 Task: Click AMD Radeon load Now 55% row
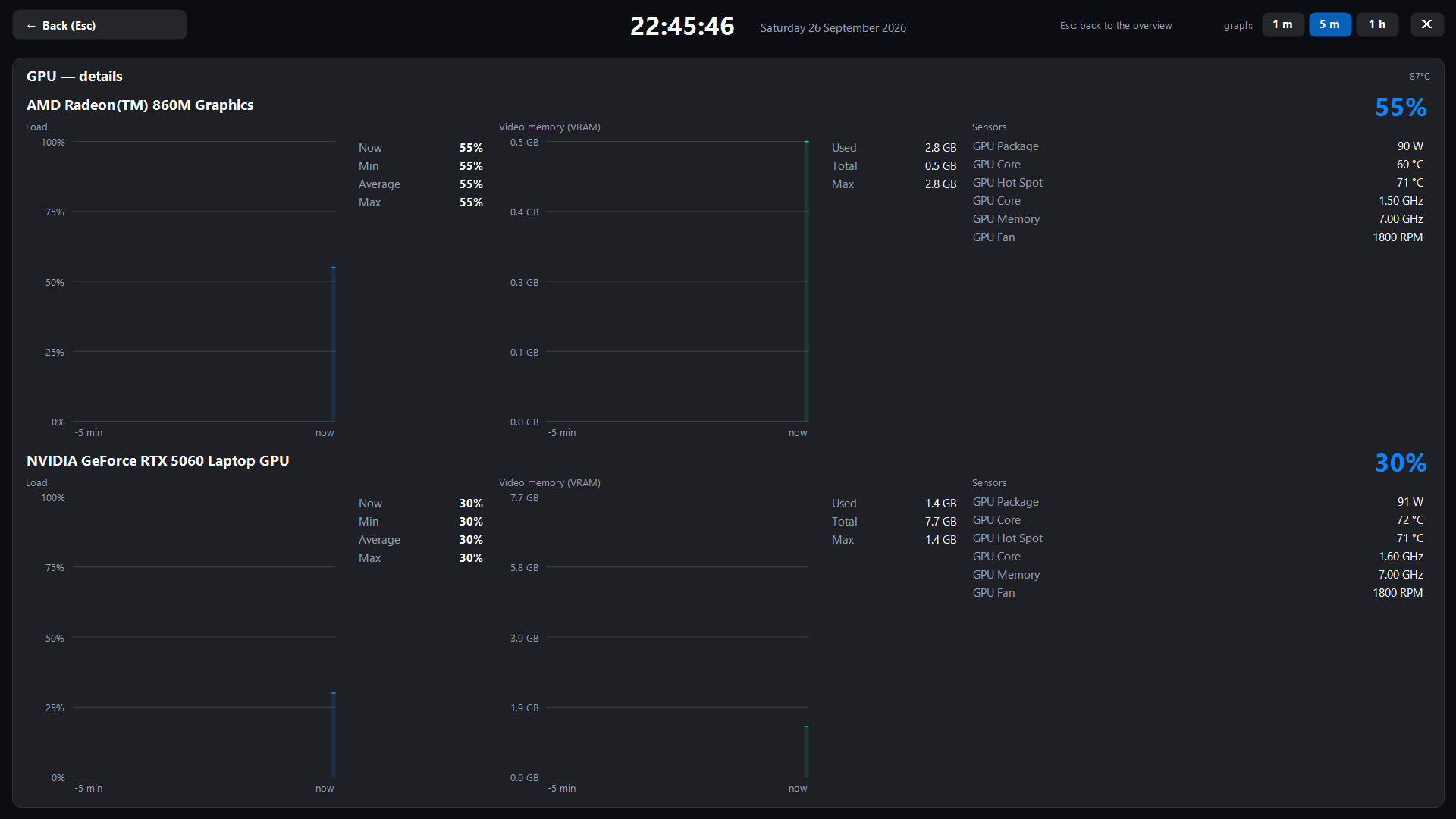[x=421, y=148]
